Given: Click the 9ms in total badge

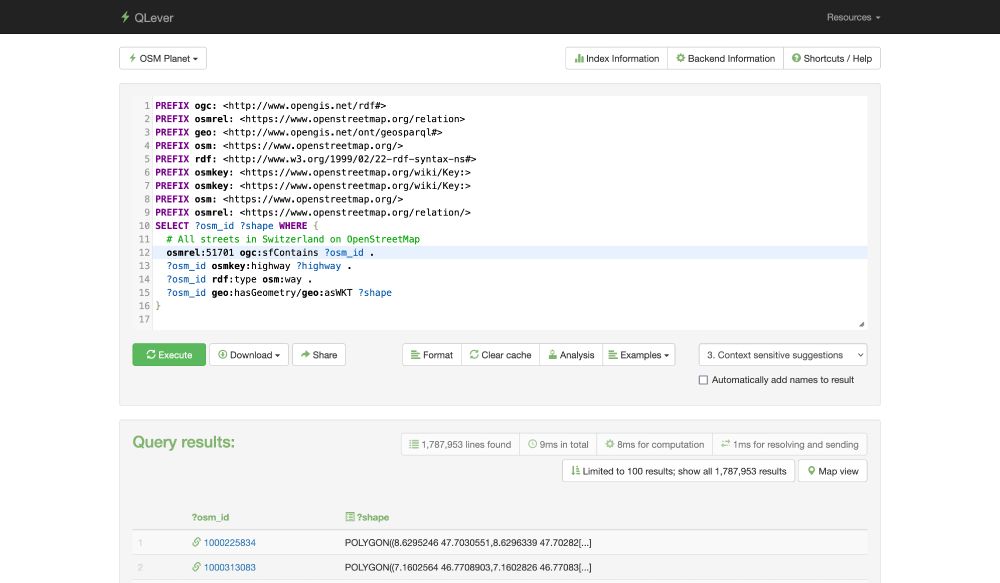Looking at the screenshot, I should (558, 445).
